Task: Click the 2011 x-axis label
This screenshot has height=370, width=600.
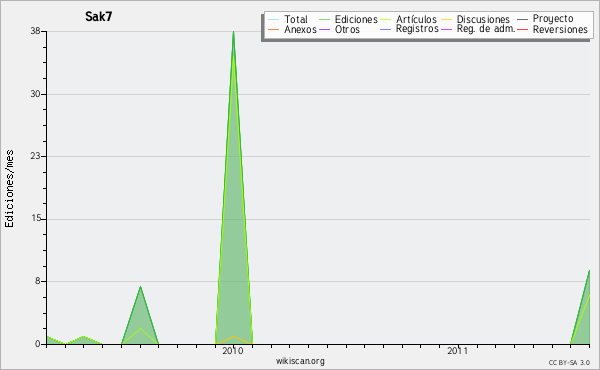Action: tap(458, 351)
